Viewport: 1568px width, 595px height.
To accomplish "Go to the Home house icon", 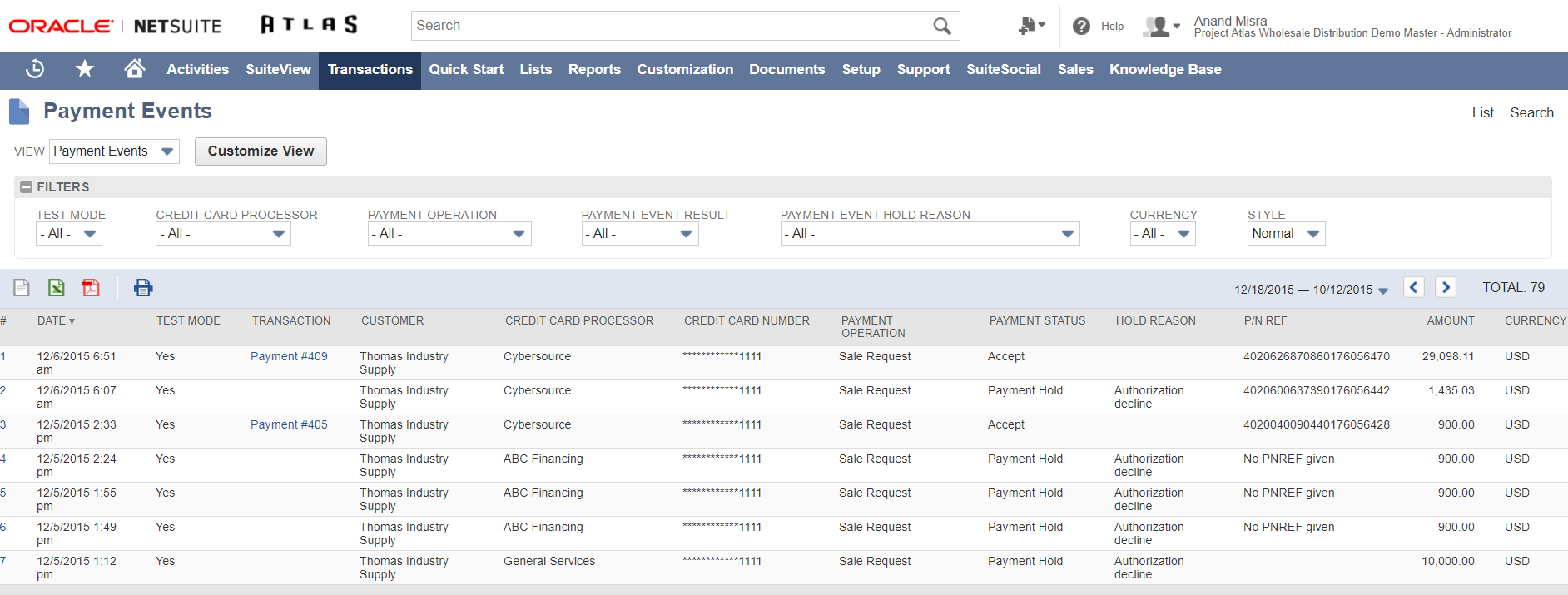I will (x=135, y=69).
